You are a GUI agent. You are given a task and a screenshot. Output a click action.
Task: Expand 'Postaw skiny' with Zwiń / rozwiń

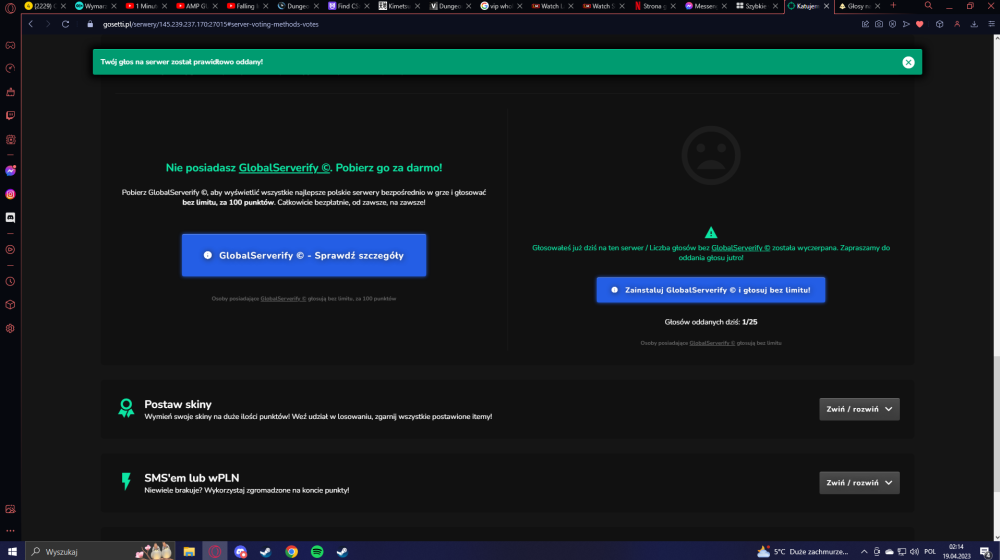pyautogui.click(x=859, y=409)
